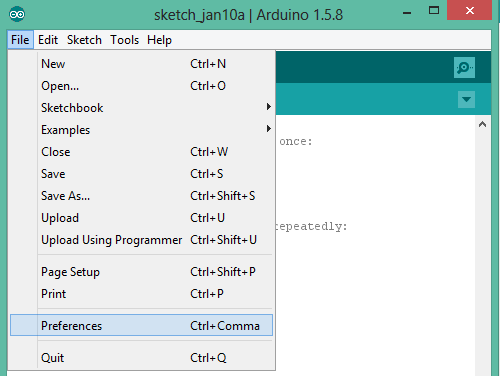
Task: Select Upload Using Programmer
Action: pyautogui.click(x=141, y=240)
